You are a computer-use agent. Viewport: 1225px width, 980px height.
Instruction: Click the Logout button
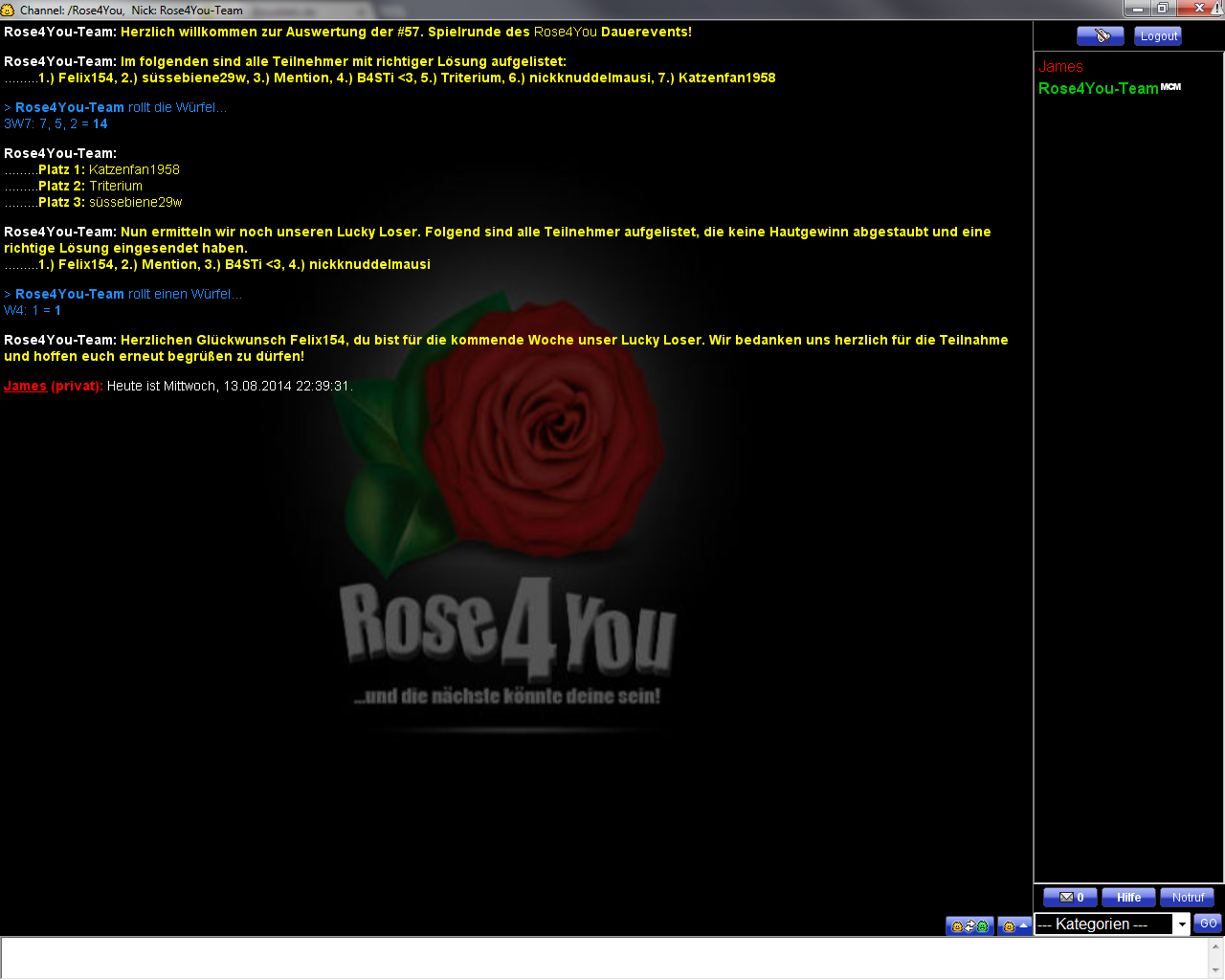tap(1158, 36)
